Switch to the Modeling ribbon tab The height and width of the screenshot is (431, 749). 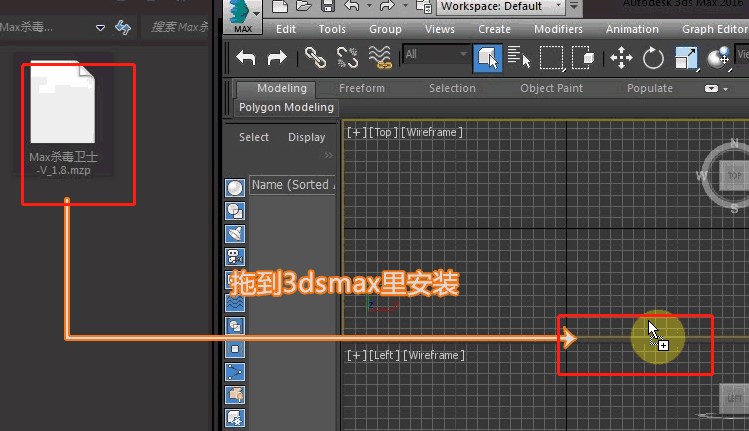coord(282,88)
